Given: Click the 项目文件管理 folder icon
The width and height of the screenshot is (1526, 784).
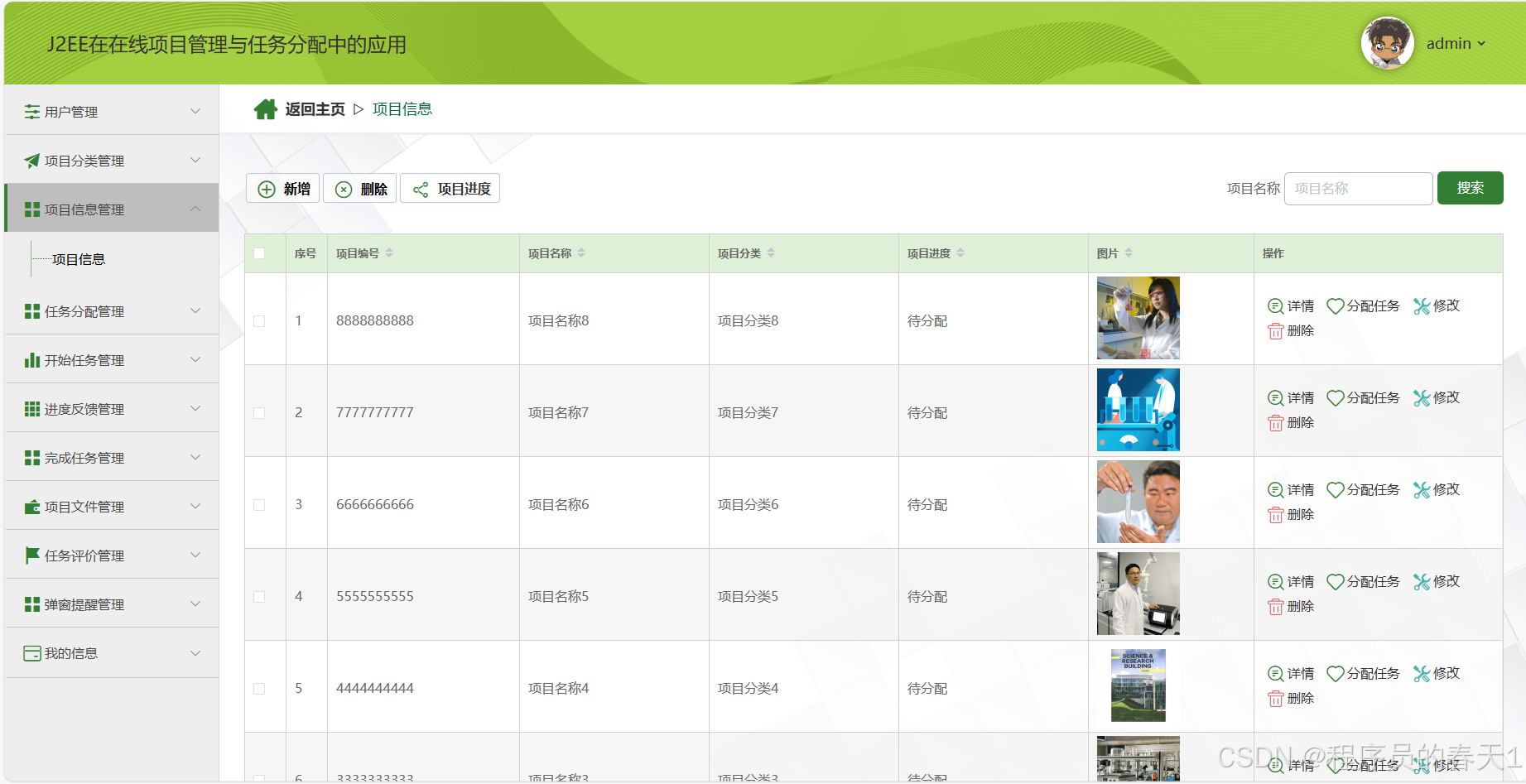Looking at the screenshot, I should tap(32, 507).
